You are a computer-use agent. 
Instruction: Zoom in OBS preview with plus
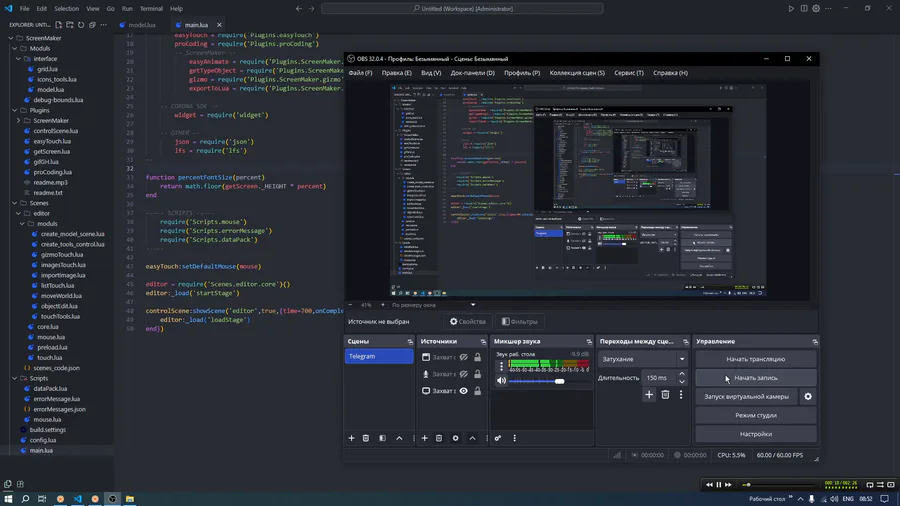[x=383, y=305]
